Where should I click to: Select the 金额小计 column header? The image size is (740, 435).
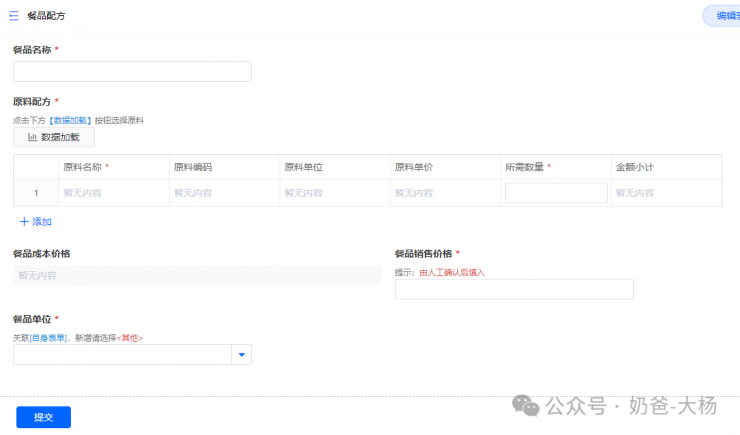tap(634, 167)
